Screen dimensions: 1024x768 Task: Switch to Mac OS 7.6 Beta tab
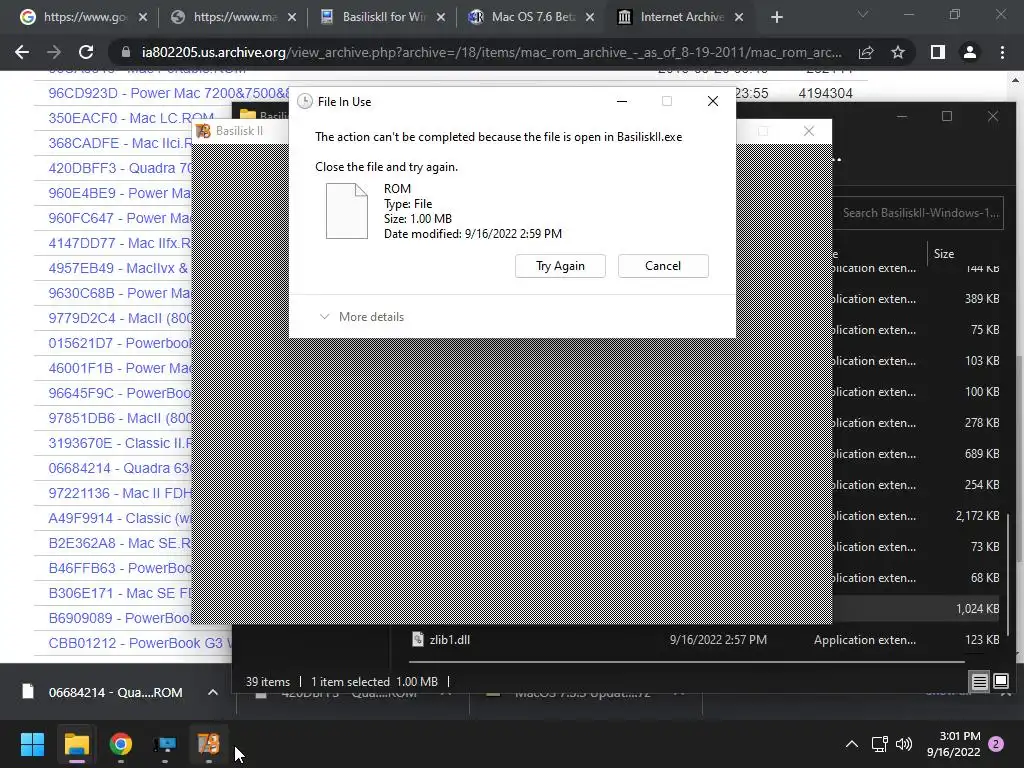(530, 17)
